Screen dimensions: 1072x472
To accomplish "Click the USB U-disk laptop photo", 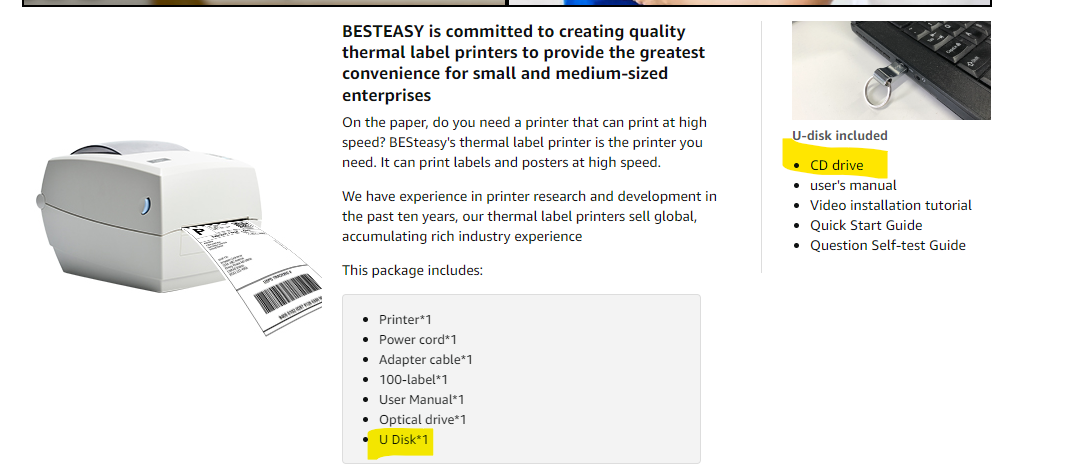I will pyautogui.click(x=891, y=70).
